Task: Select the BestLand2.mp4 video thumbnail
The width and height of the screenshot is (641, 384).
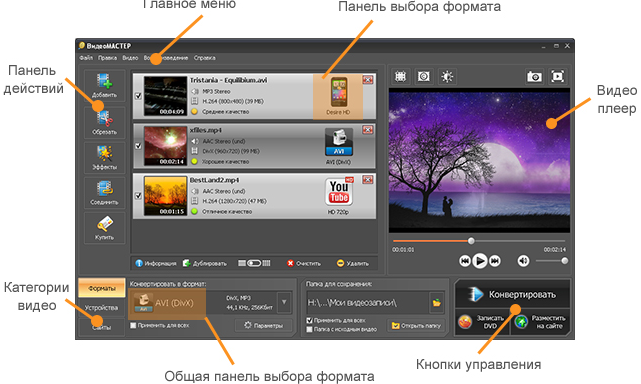Action: click(x=166, y=195)
